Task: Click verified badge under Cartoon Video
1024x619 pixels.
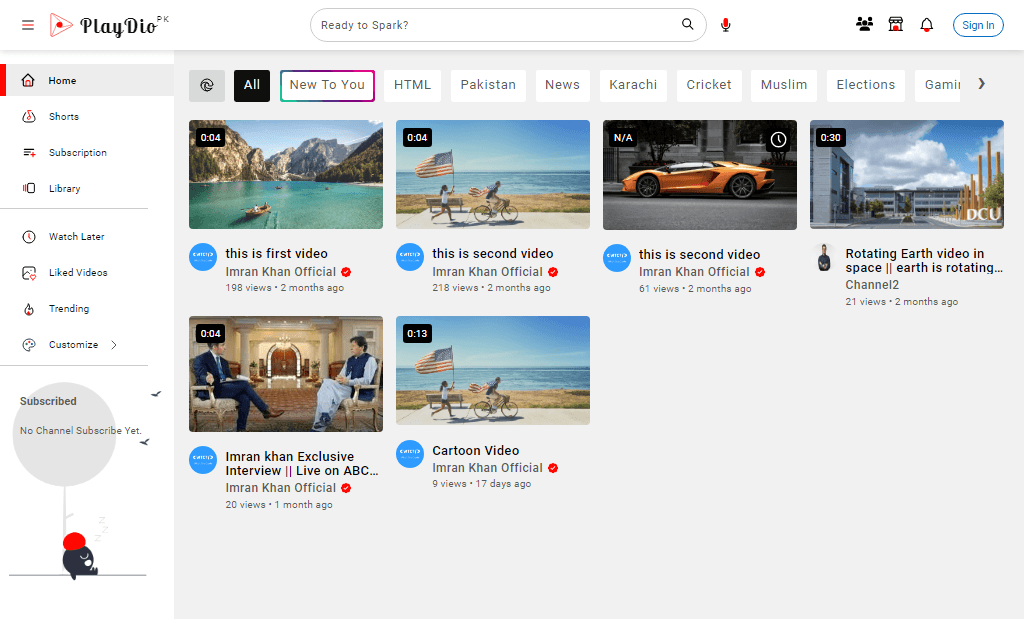Action: tap(553, 468)
